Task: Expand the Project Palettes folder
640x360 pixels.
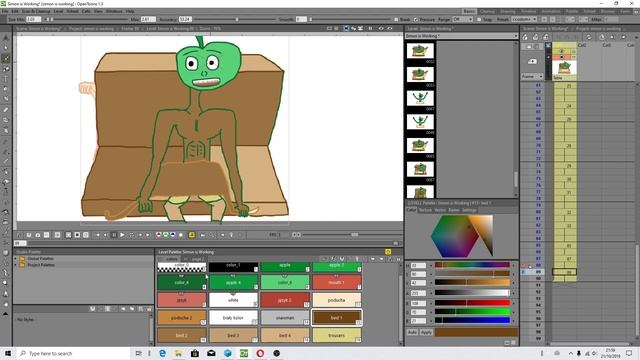Action: click(16, 265)
